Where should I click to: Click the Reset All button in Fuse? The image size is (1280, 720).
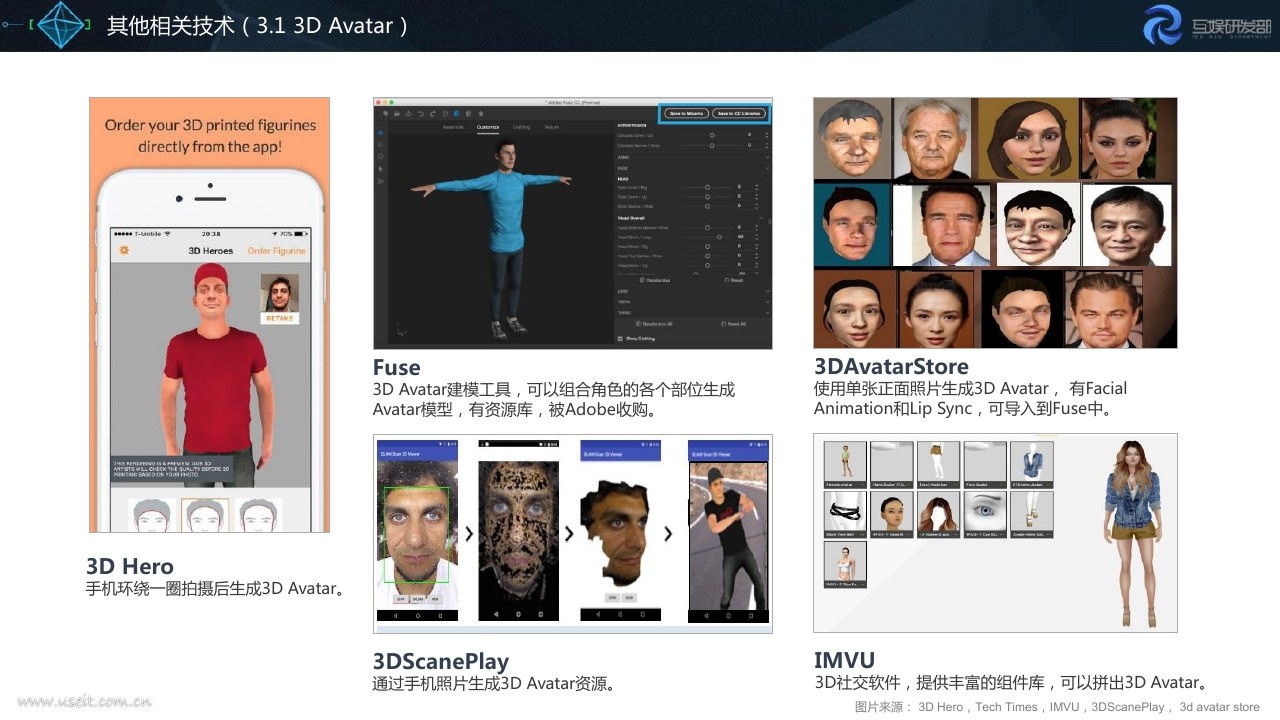734,324
